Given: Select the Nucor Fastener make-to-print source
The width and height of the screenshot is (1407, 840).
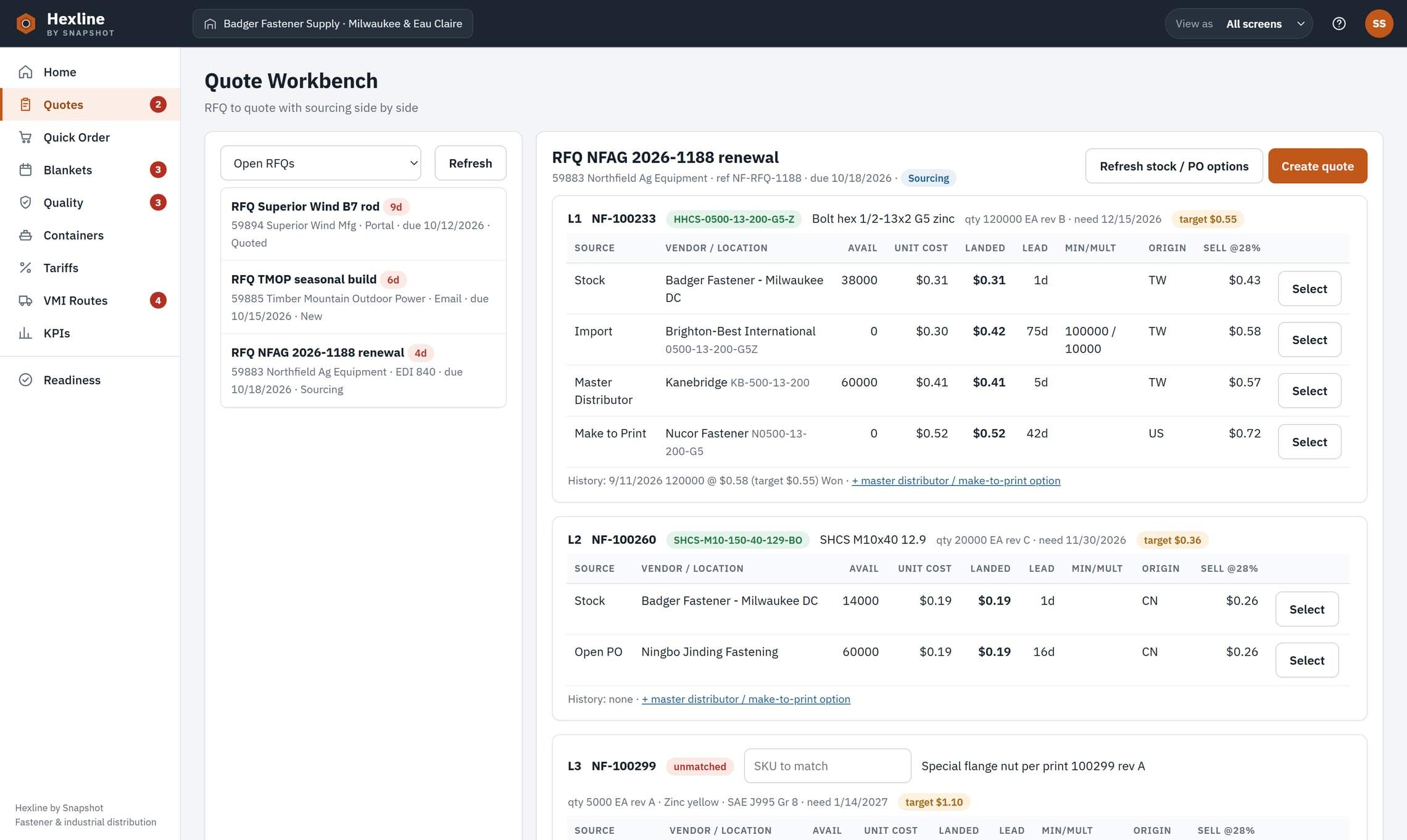Looking at the screenshot, I should [1309, 442].
